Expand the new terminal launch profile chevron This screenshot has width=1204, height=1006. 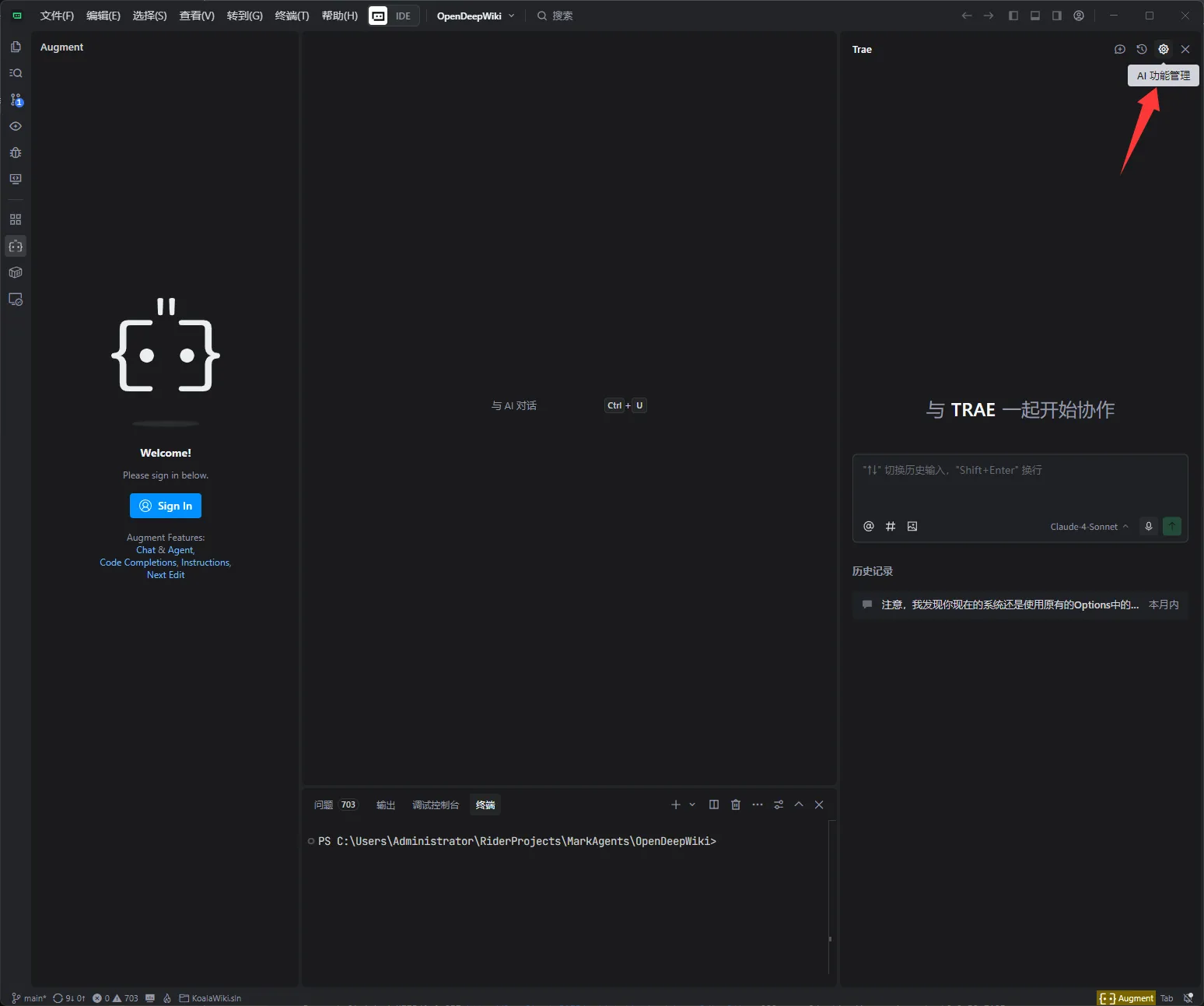(x=692, y=804)
